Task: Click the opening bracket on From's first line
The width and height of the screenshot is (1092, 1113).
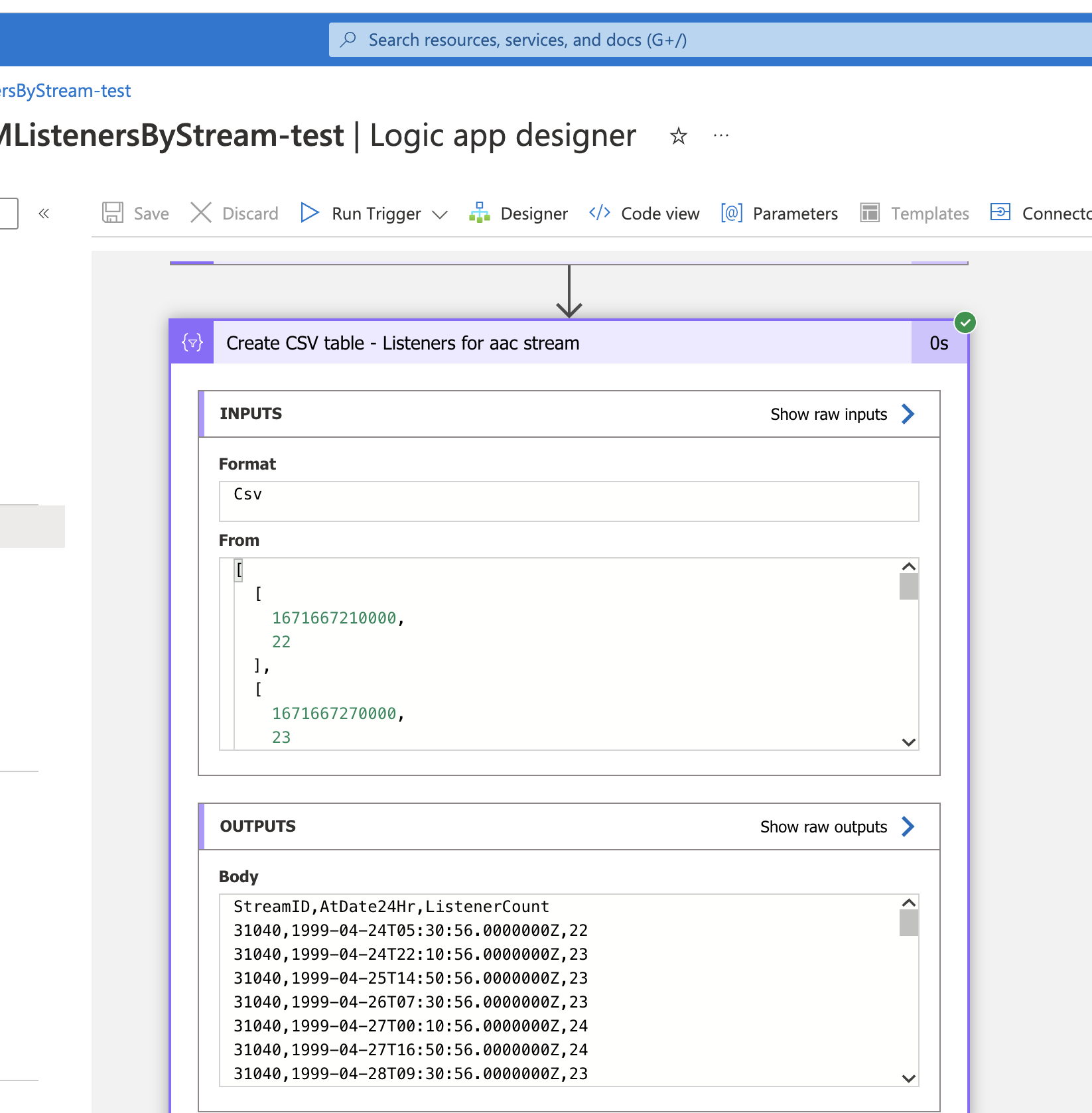Action: [x=239, y=570]
